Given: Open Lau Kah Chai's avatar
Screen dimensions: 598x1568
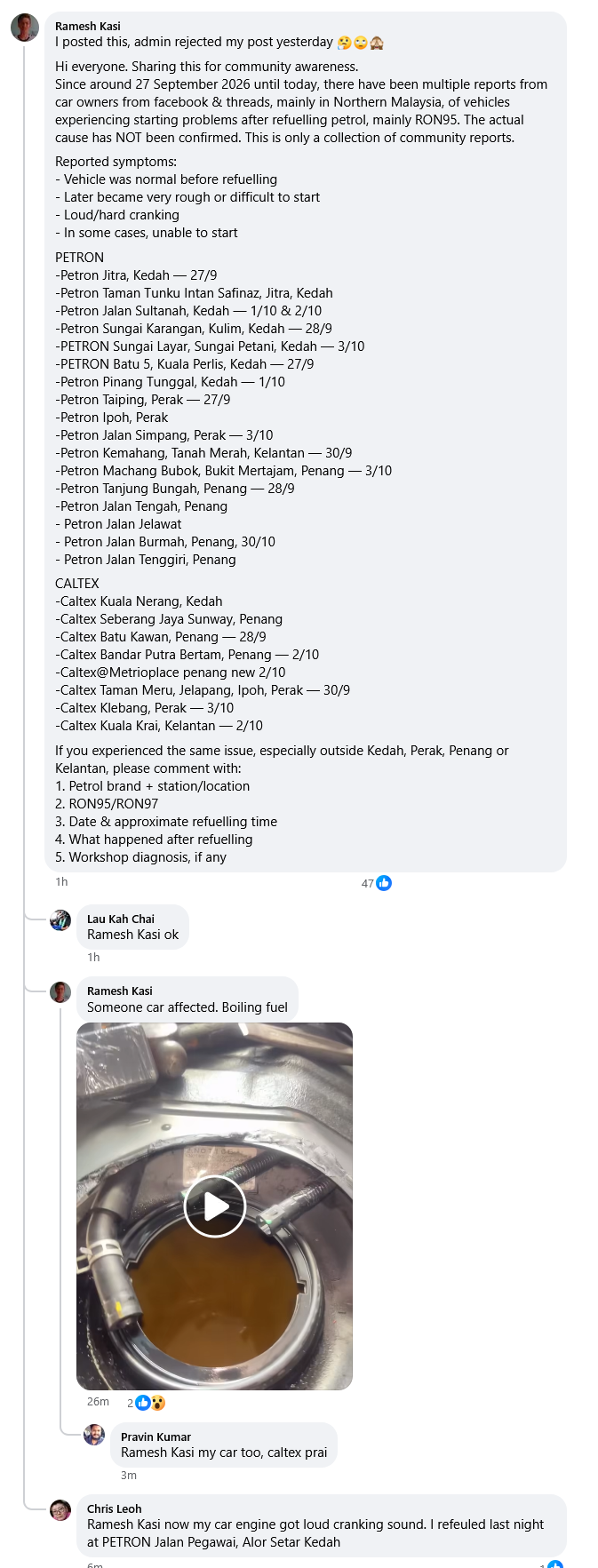Looking at the screenshot, I should tap(60, 920).
